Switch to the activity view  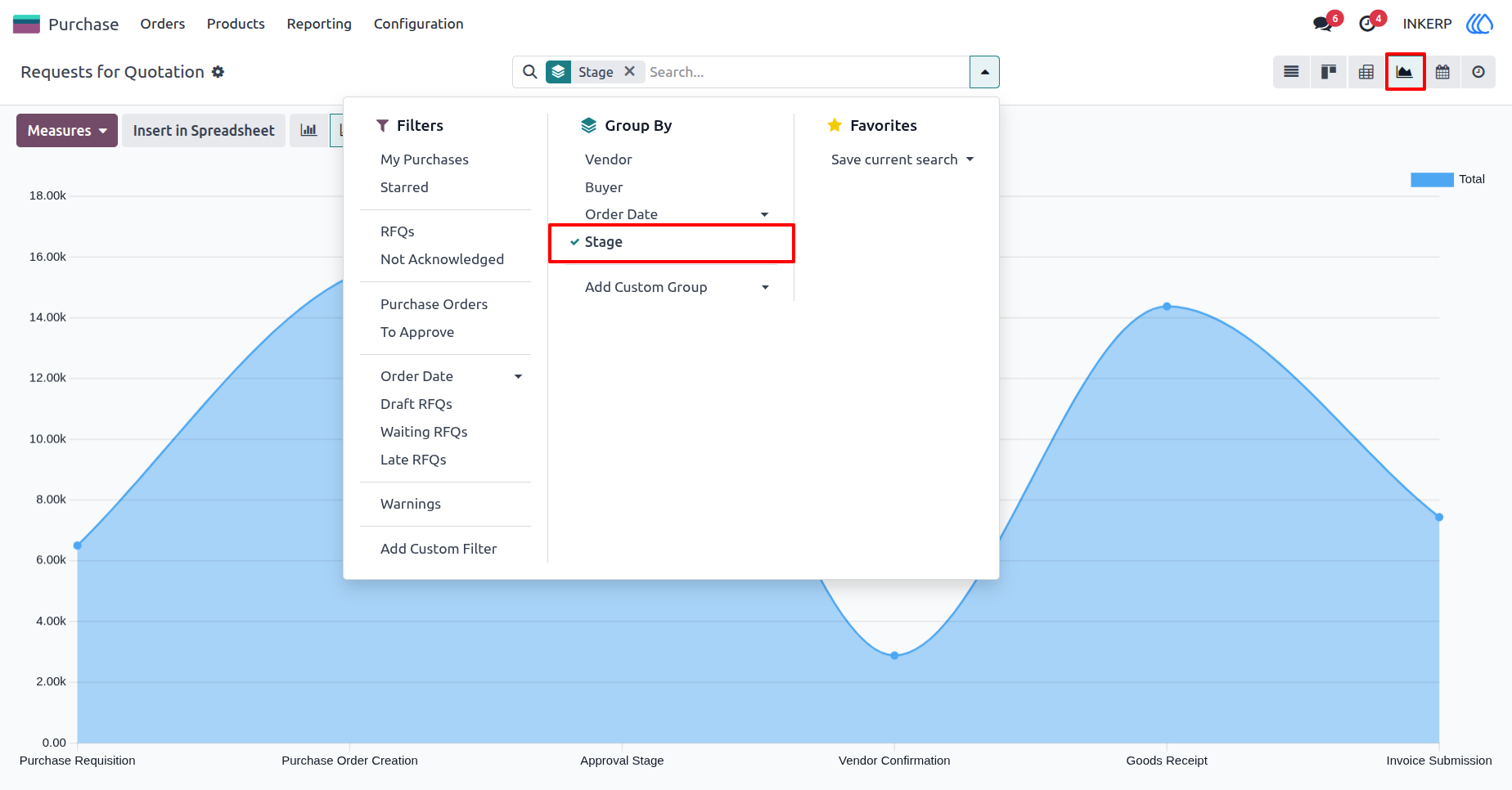click(x=1478, y=72)
